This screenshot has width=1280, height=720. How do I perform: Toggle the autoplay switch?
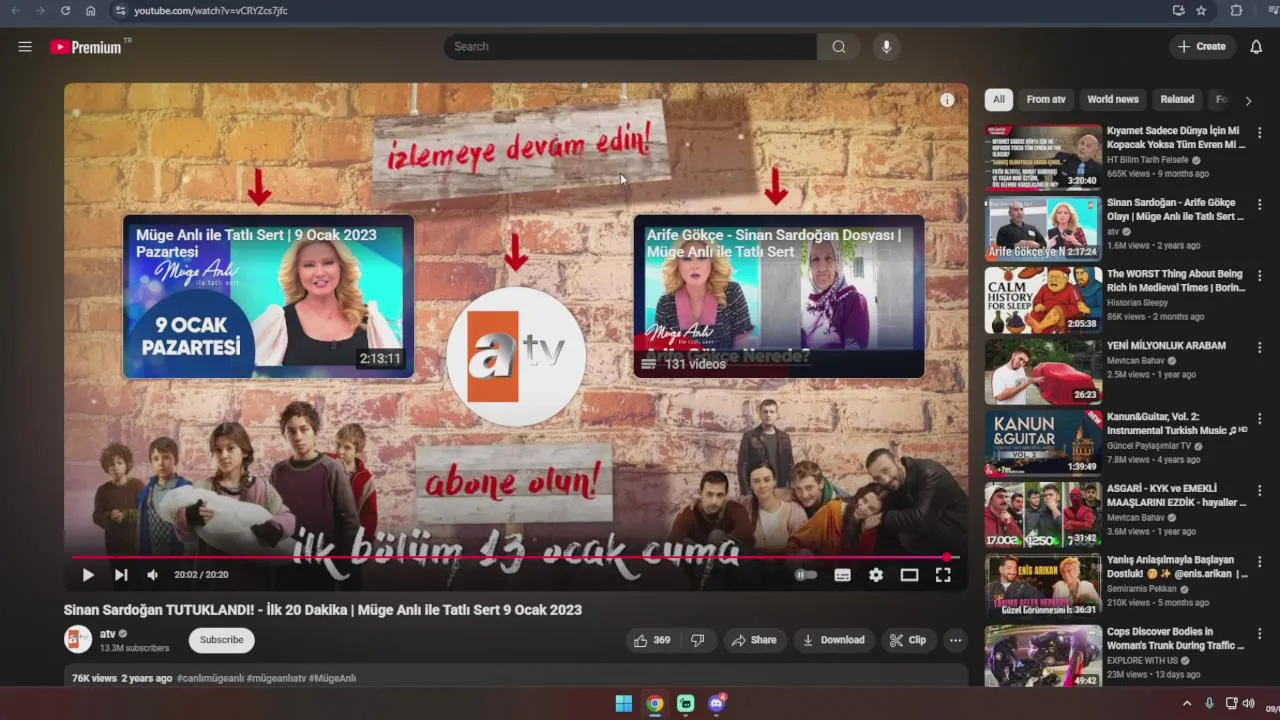coord(806,575)
